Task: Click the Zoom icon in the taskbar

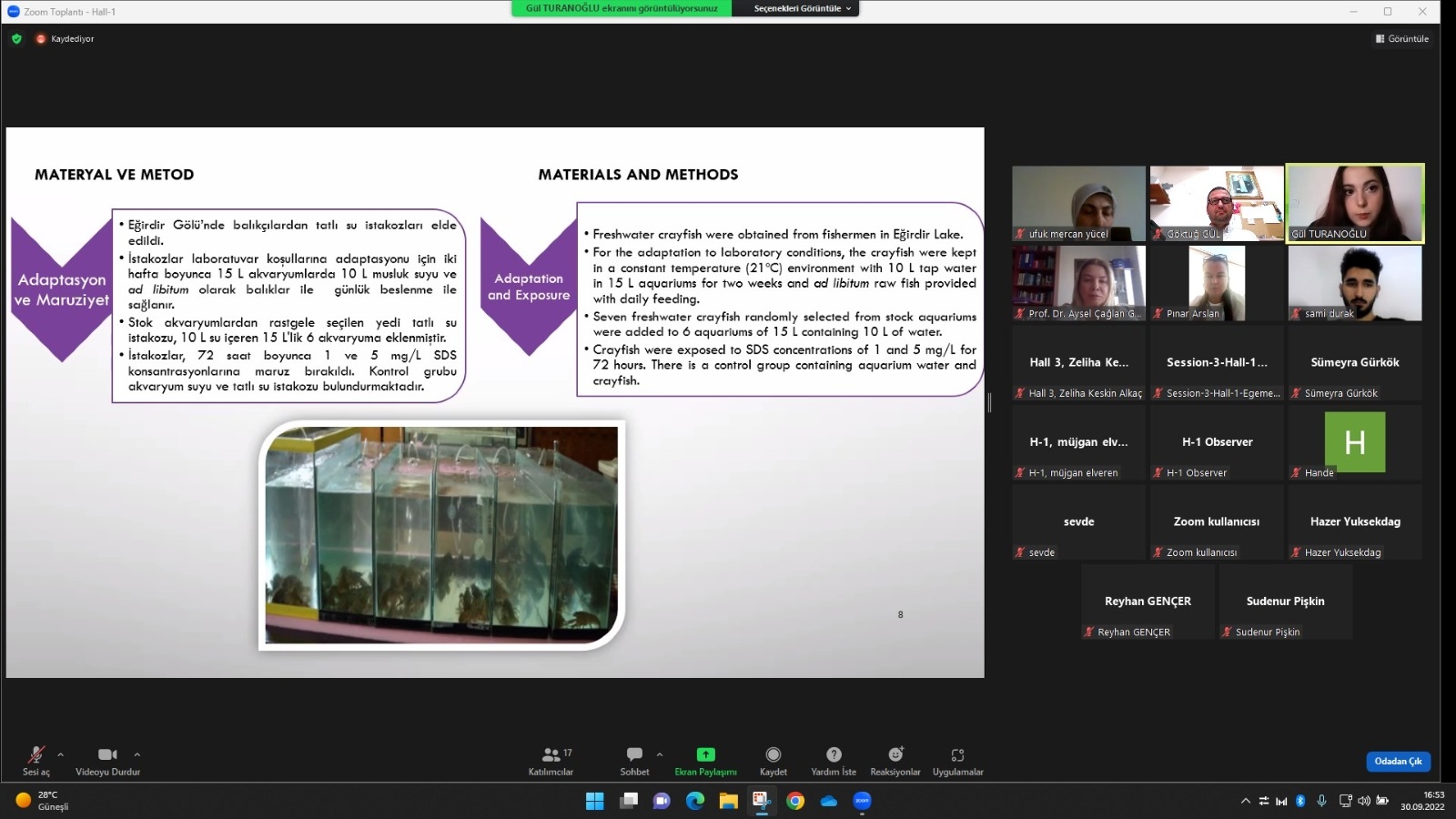Action: coord(863,801)
